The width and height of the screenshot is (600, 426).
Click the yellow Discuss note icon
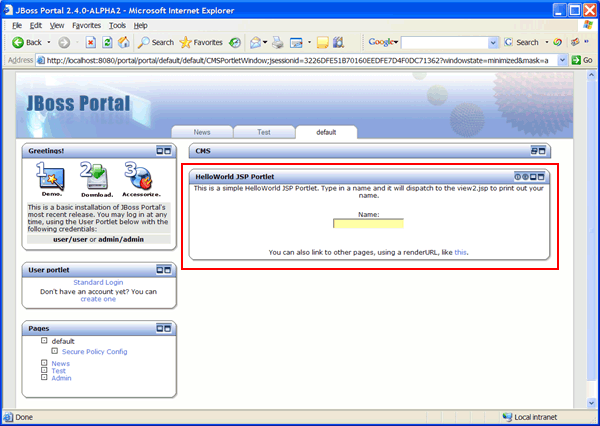[323, 42]
